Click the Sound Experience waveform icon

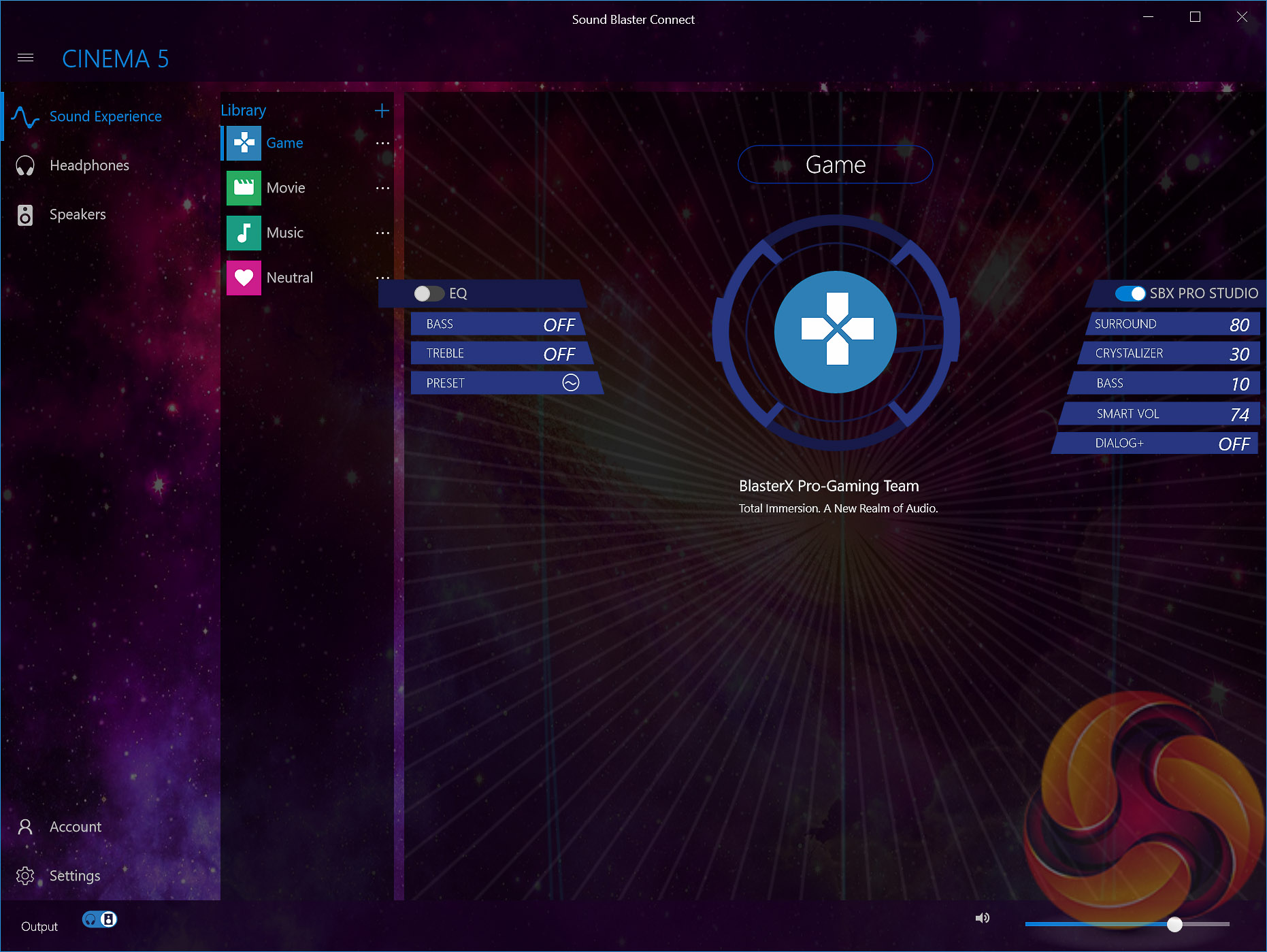(x=25, y=117)
